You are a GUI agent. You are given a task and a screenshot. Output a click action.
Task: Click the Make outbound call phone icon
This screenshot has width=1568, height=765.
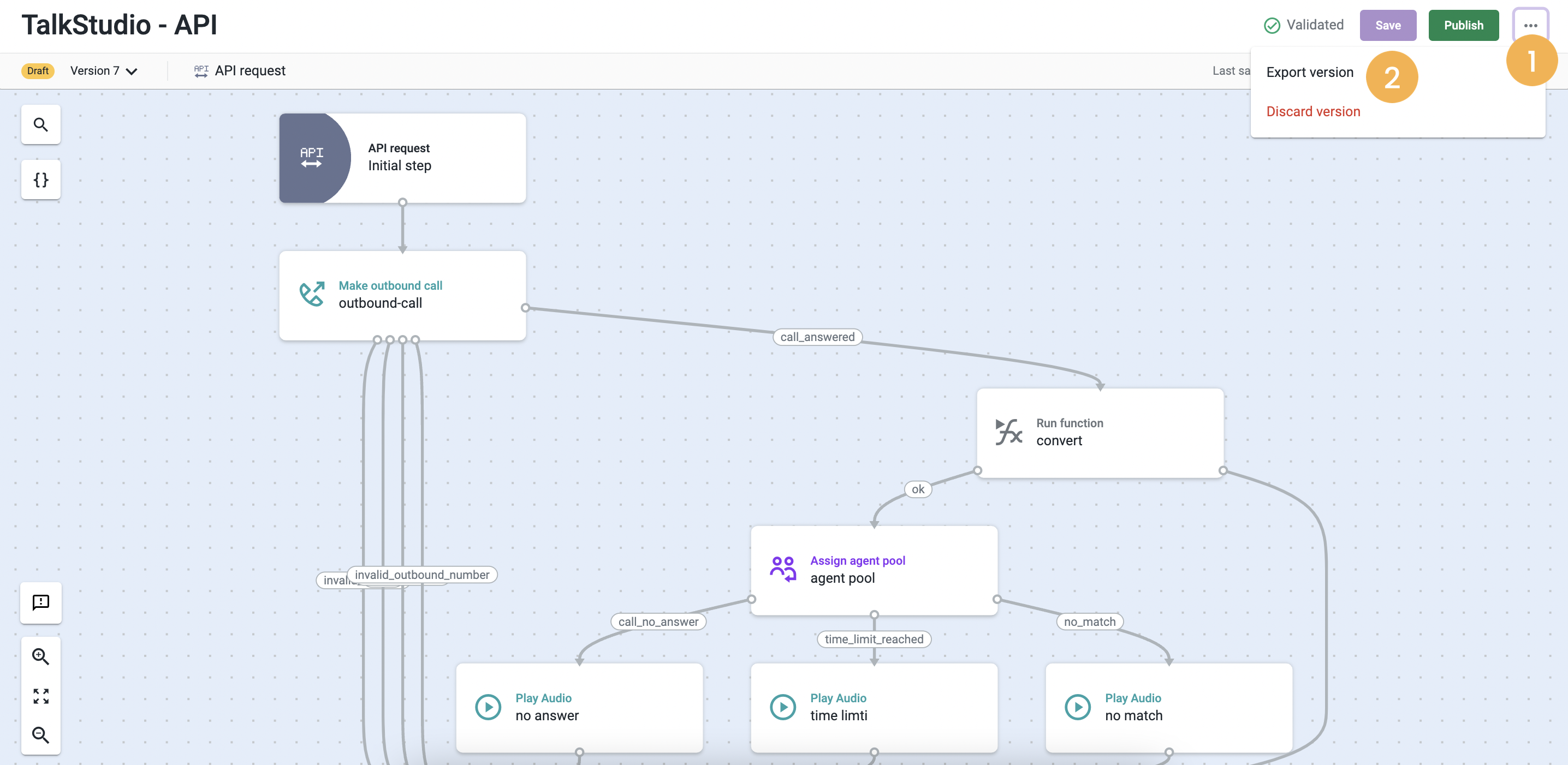point(312,294)
